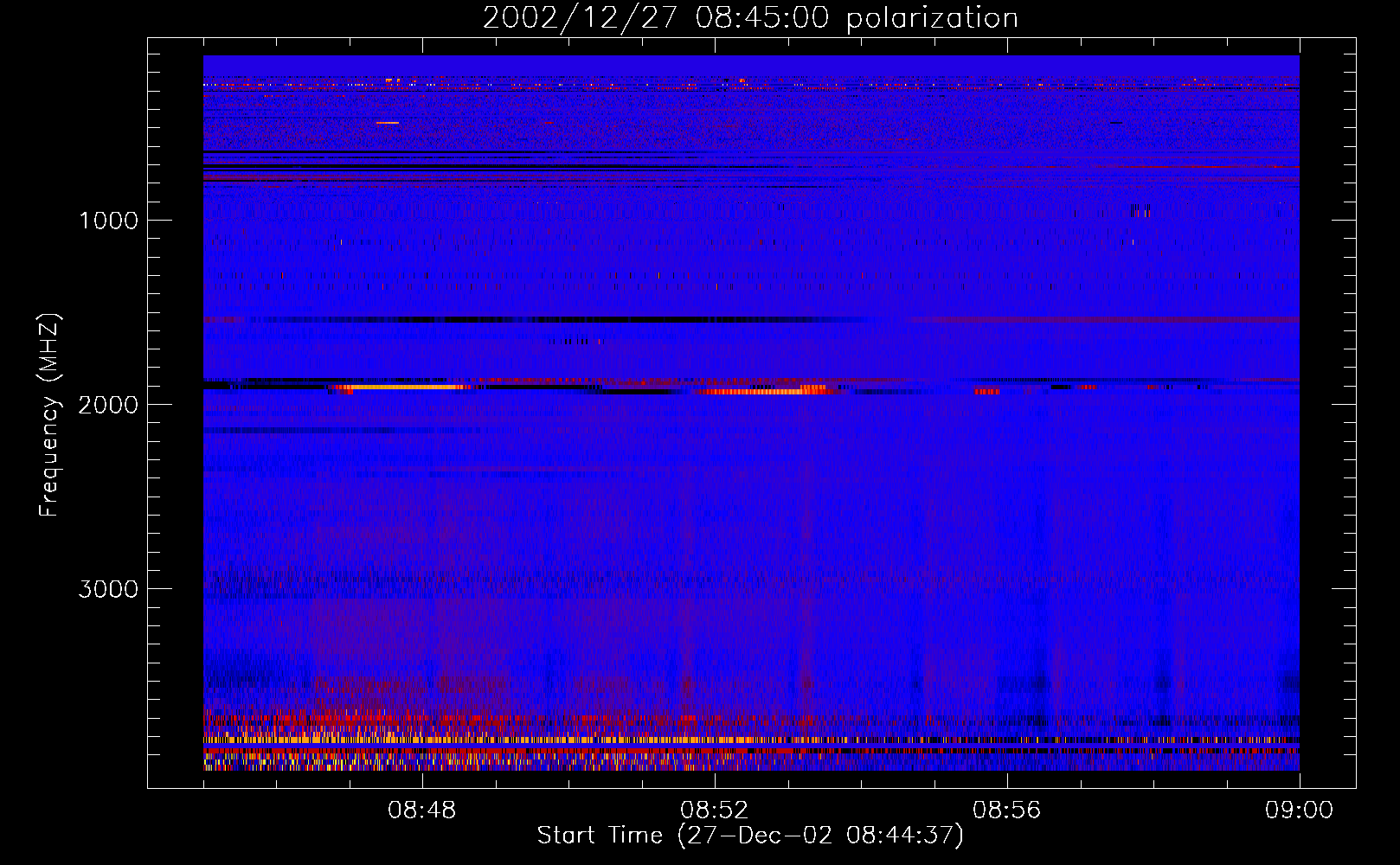This screenshot has height=865, width=1400.
Task: Click the 3000 frequency tick label
Action: [108, 588]
